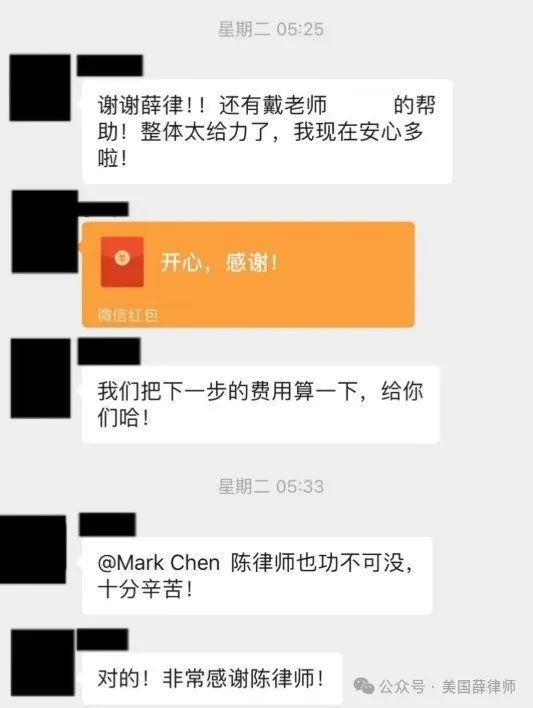Click the 微信红包 label on the red packet
Viewport: 533px width, 708px height.
tap(128, 315)
